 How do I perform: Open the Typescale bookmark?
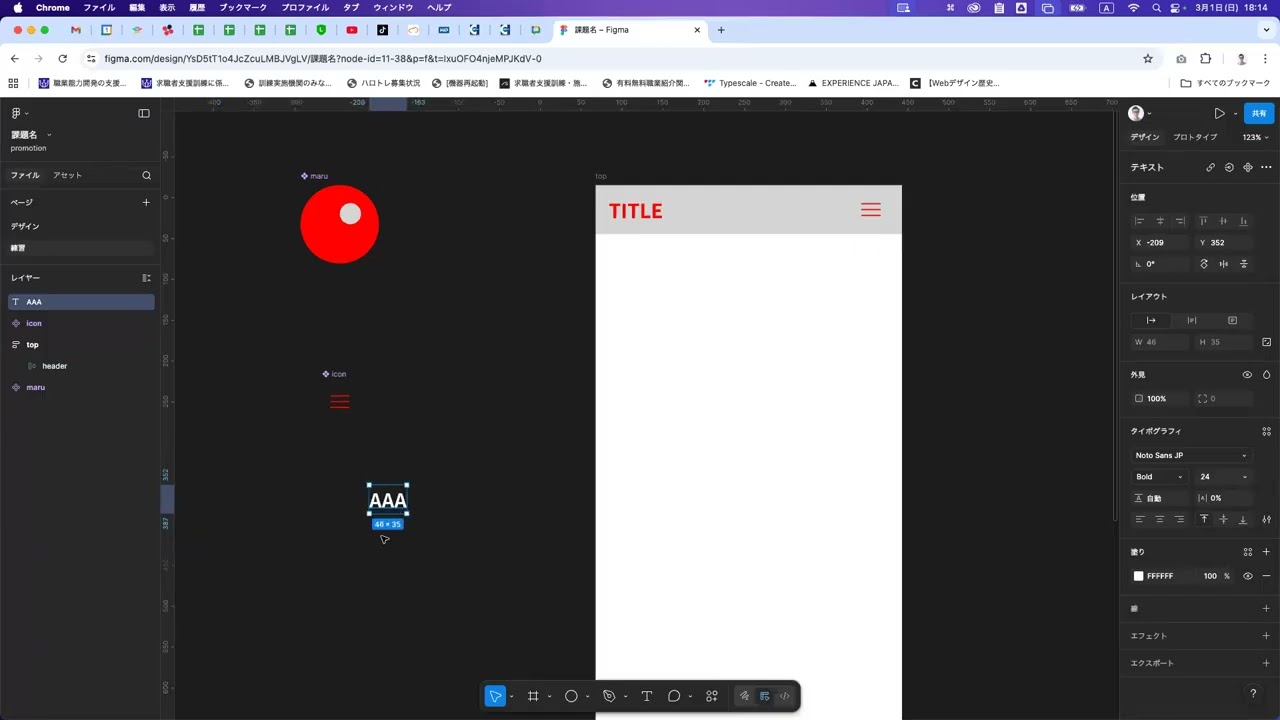[750, 83]
